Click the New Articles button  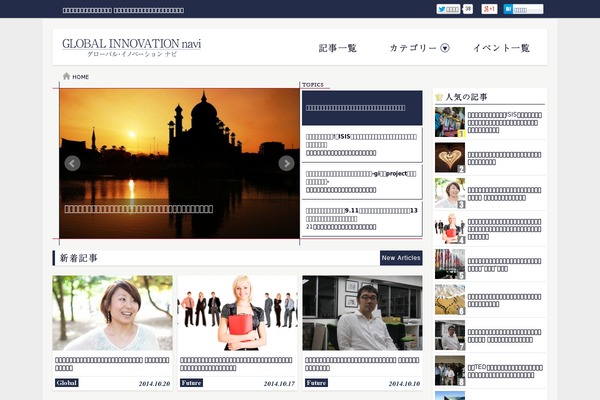click(401, 258)
